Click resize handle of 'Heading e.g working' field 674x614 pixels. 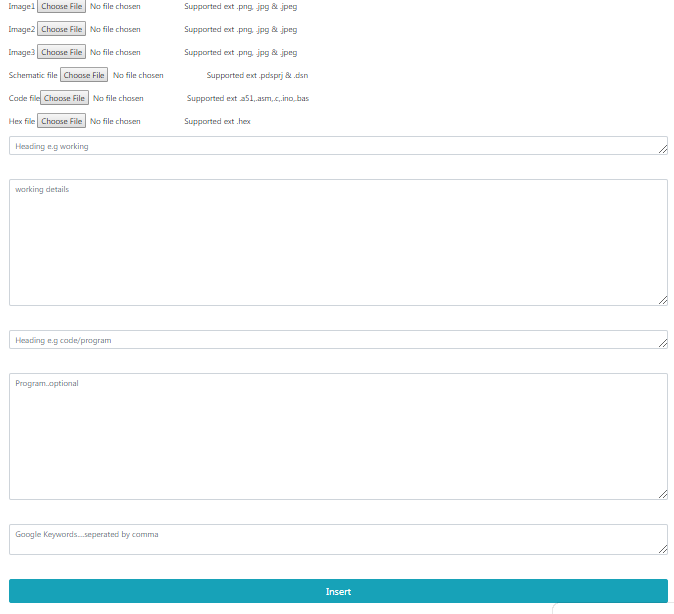663,150
